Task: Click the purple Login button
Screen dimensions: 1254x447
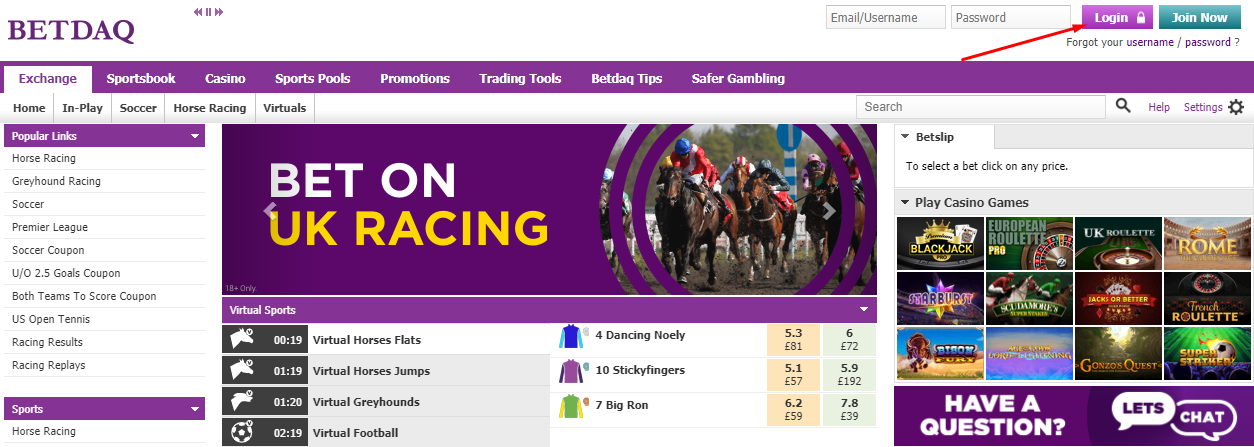Action: point(1117,17)
